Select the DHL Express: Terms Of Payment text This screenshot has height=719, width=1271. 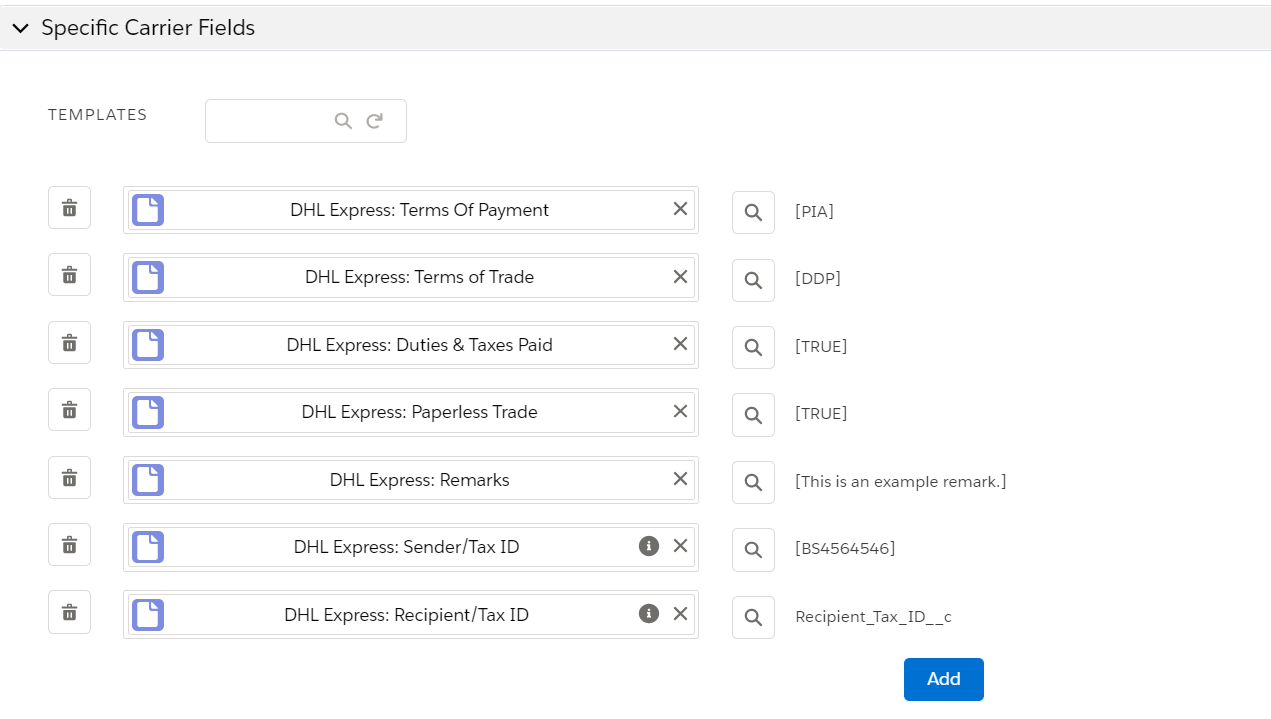pyautogui.click(x=420, y=210)
